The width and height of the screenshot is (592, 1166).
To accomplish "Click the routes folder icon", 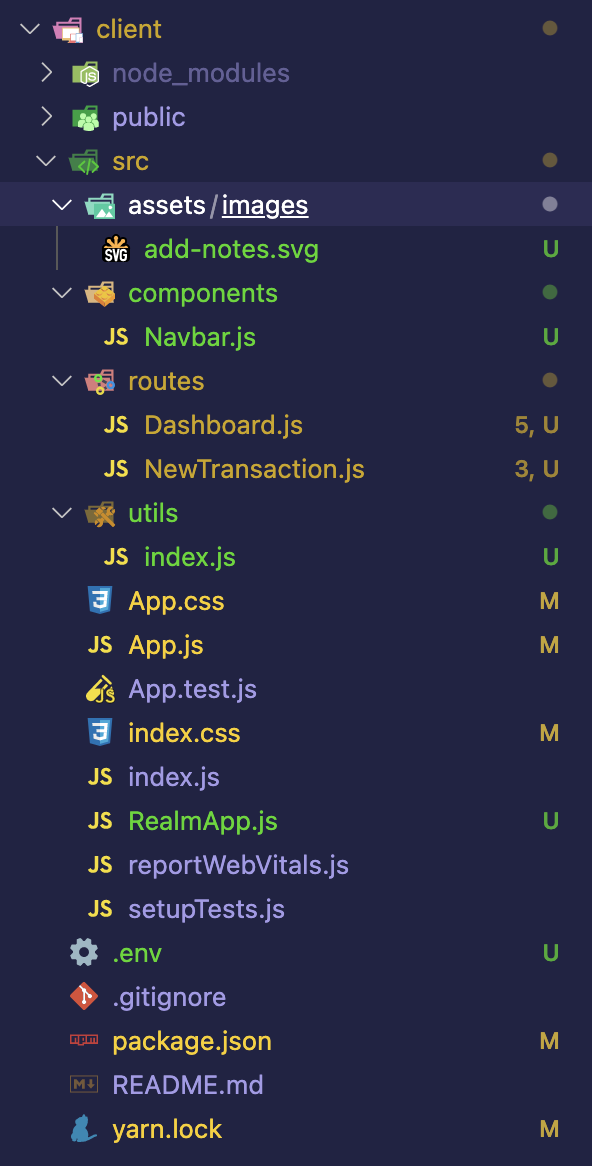I will click(x=100, y=381).
